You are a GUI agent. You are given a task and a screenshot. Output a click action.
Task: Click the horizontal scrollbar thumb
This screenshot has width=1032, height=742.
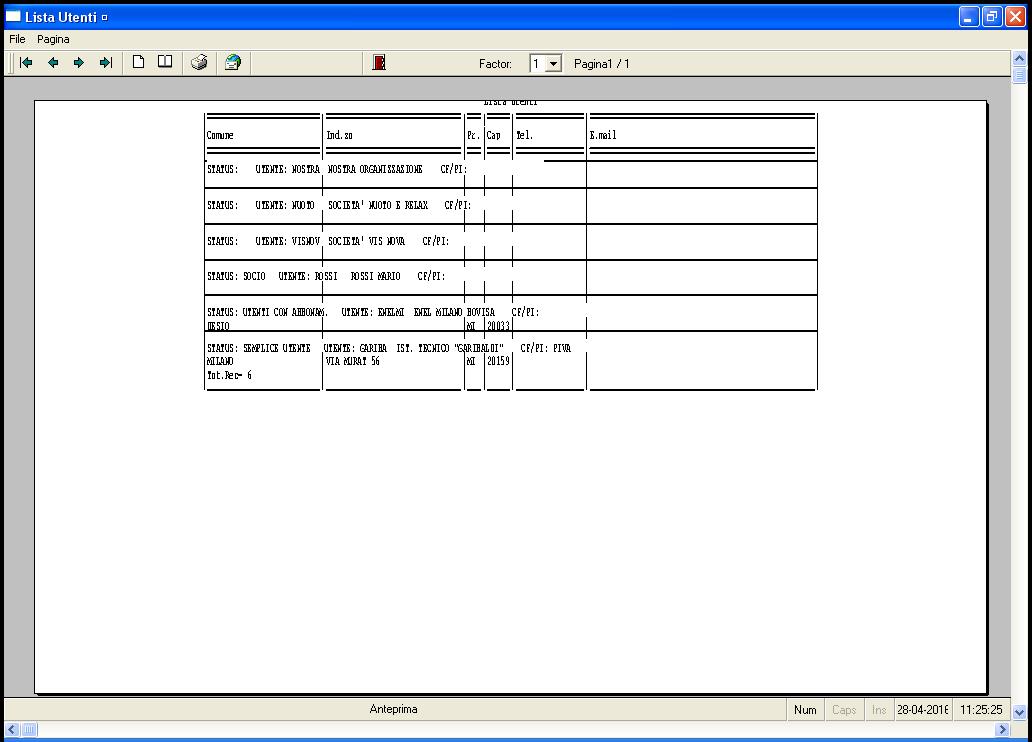29,729
